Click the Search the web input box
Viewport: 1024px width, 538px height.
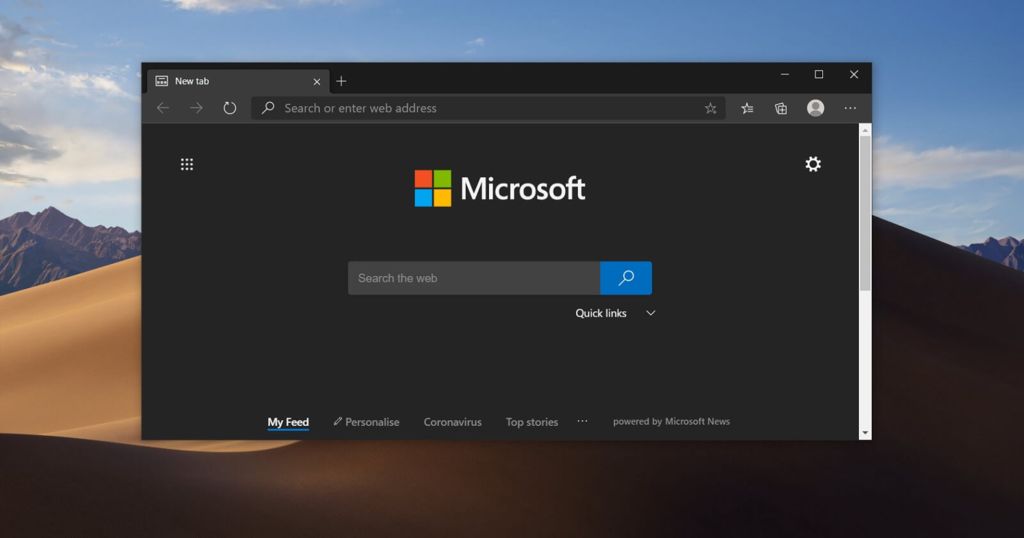(473, 278)
